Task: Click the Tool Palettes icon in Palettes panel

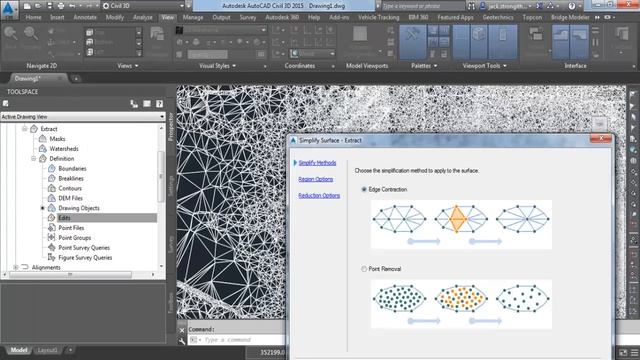Action: pos(412,41)
